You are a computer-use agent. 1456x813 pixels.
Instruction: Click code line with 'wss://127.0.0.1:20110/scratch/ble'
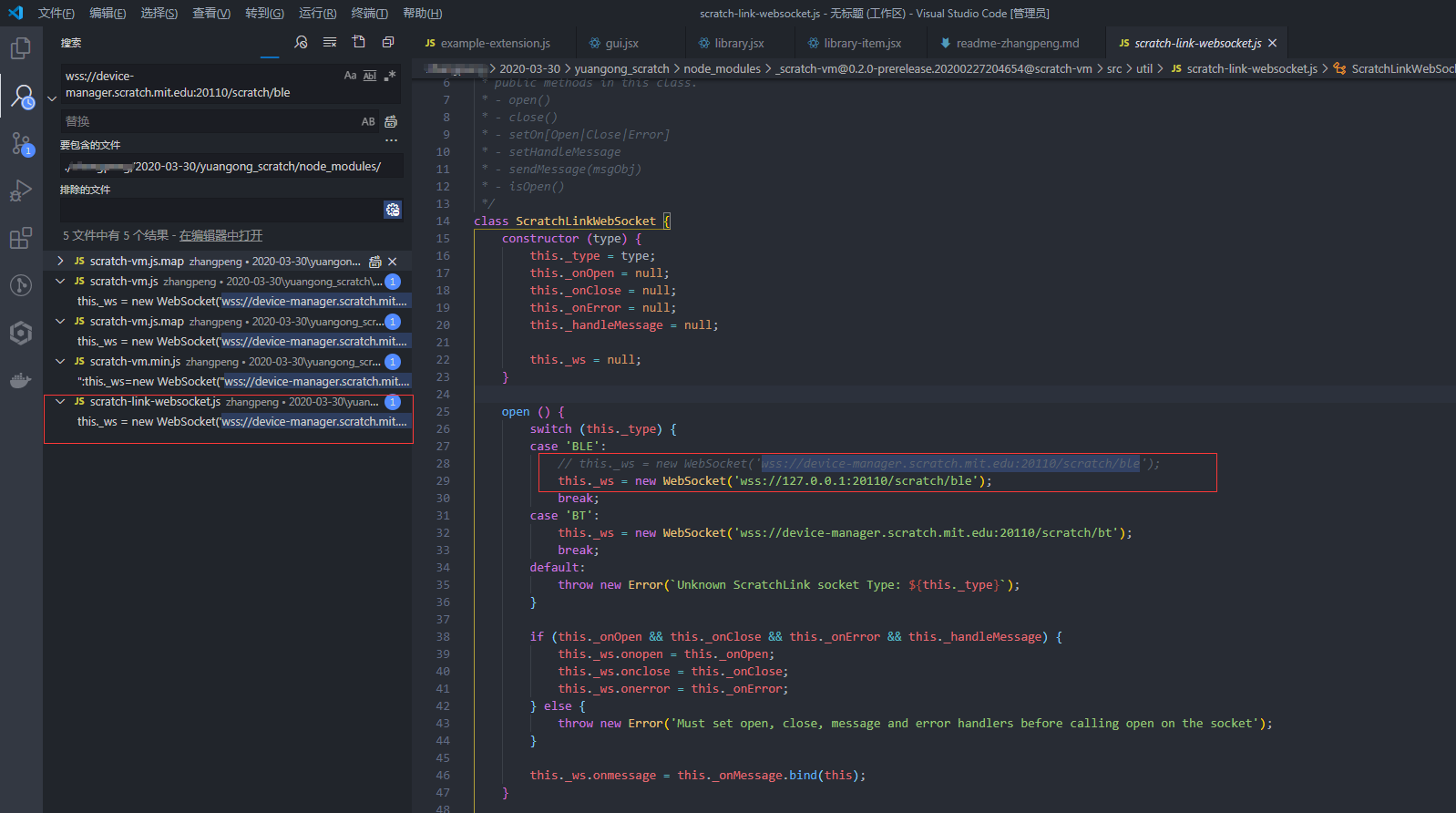coord(774,481)
